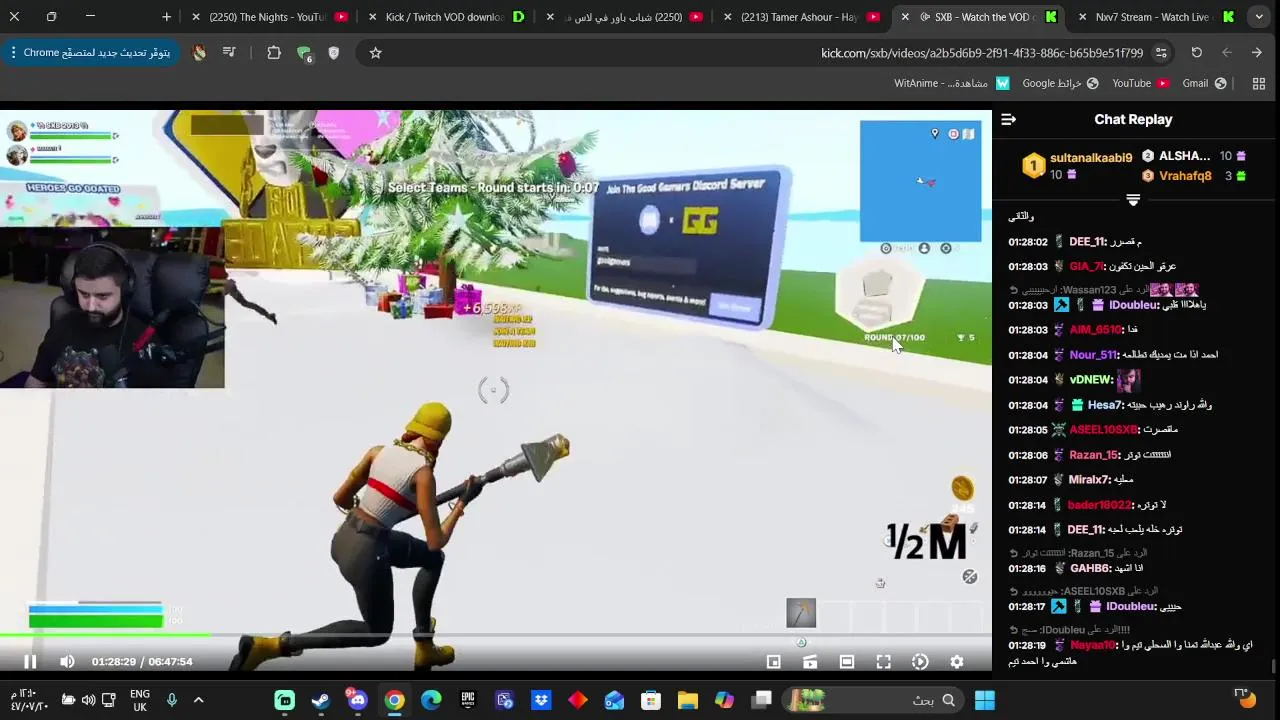Image resolution: width=1280 pixels, height=720 pixels.
Task: Open Vrahafq8 gifter entry
Action: pos(1195,176)
